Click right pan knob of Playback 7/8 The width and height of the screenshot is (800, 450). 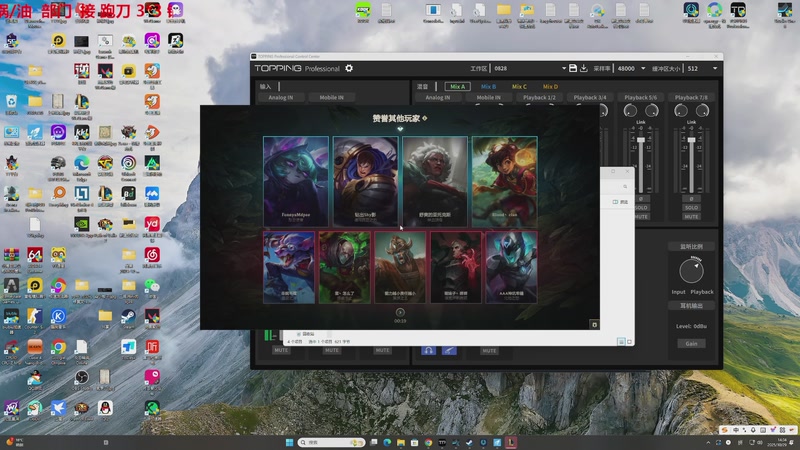click(703, 110)
